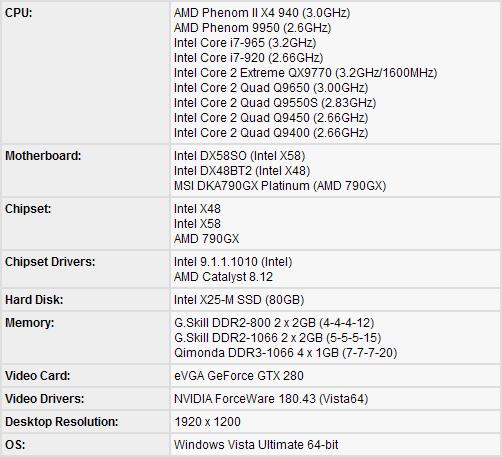Select AMD Catalyst 8.12 entry
This screenshot has height=457, width=502.
click(x=223, y=277)
